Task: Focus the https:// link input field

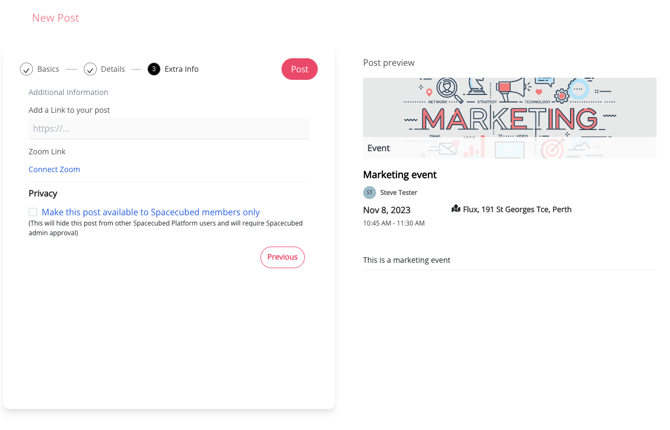Action: tap(168, 128)
